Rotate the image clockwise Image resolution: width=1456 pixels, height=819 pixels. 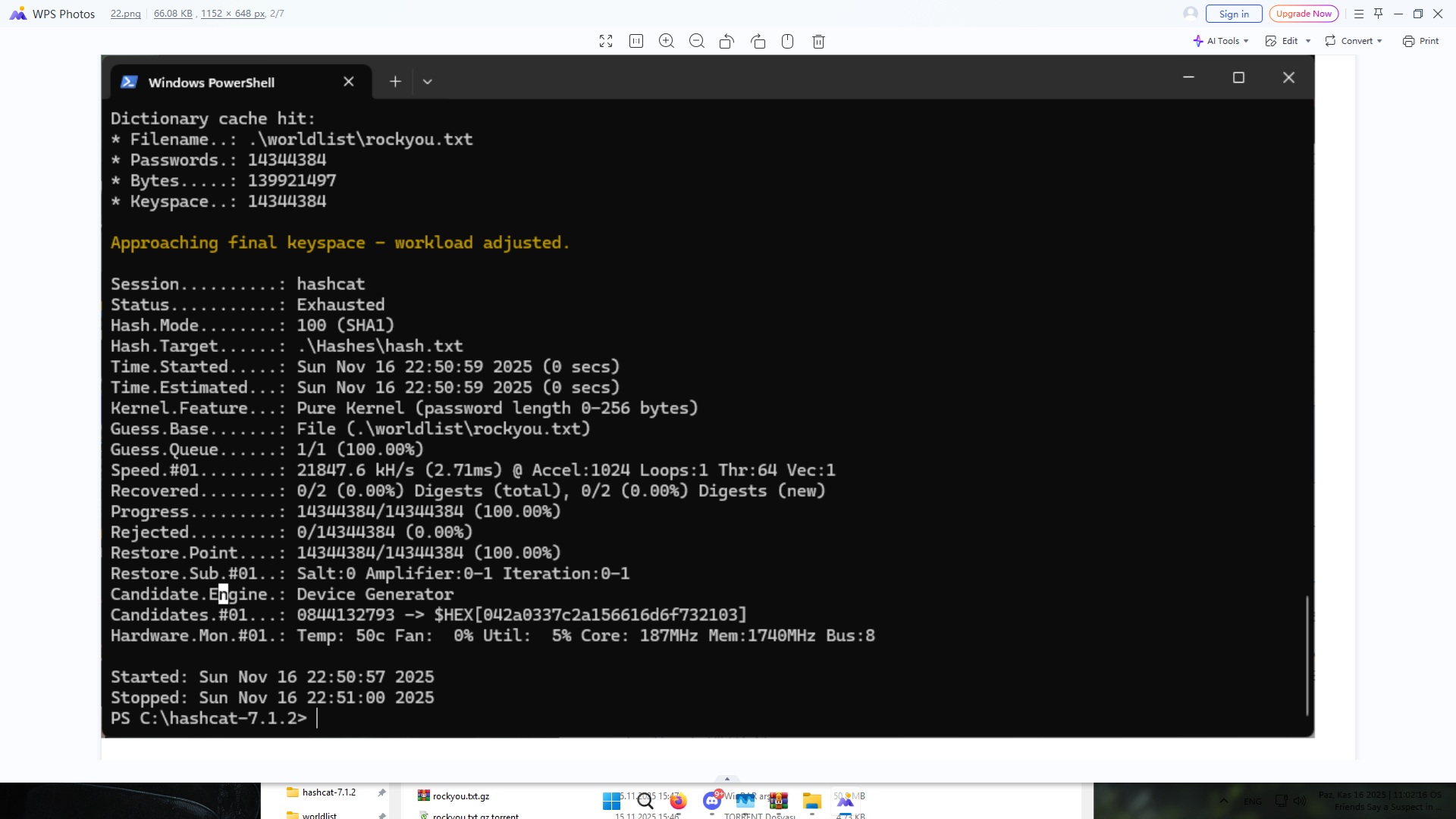point(758,41)
